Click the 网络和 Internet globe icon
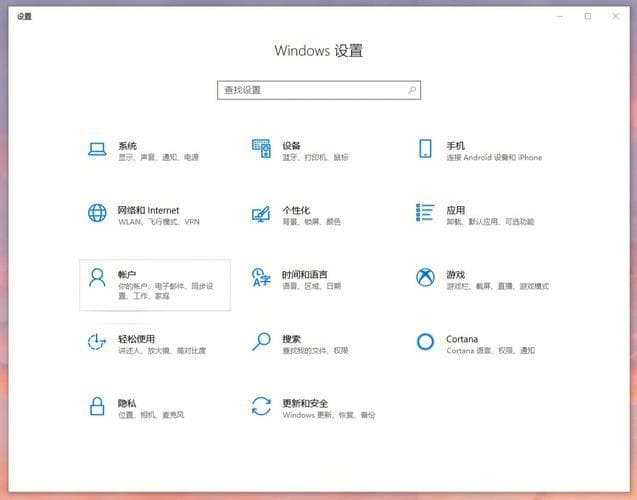The image size is (637, 500). (97, 213)
